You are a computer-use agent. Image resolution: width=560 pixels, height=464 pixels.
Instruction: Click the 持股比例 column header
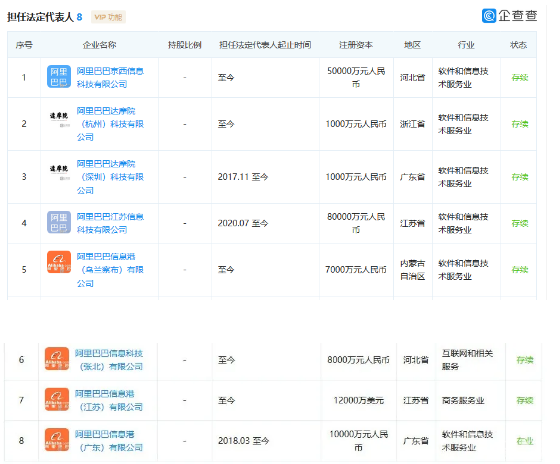[x=185, y=45]
